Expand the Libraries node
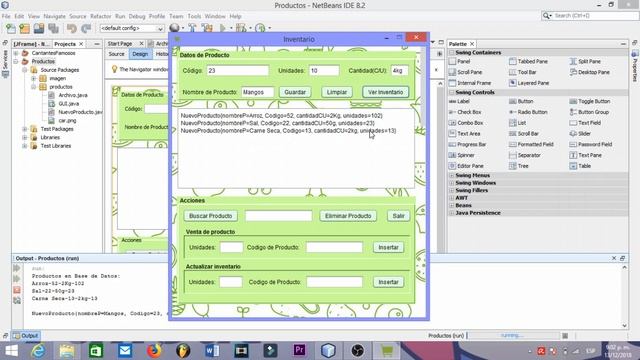The height and width of the screenshot is (360, 640). point(24,138)
